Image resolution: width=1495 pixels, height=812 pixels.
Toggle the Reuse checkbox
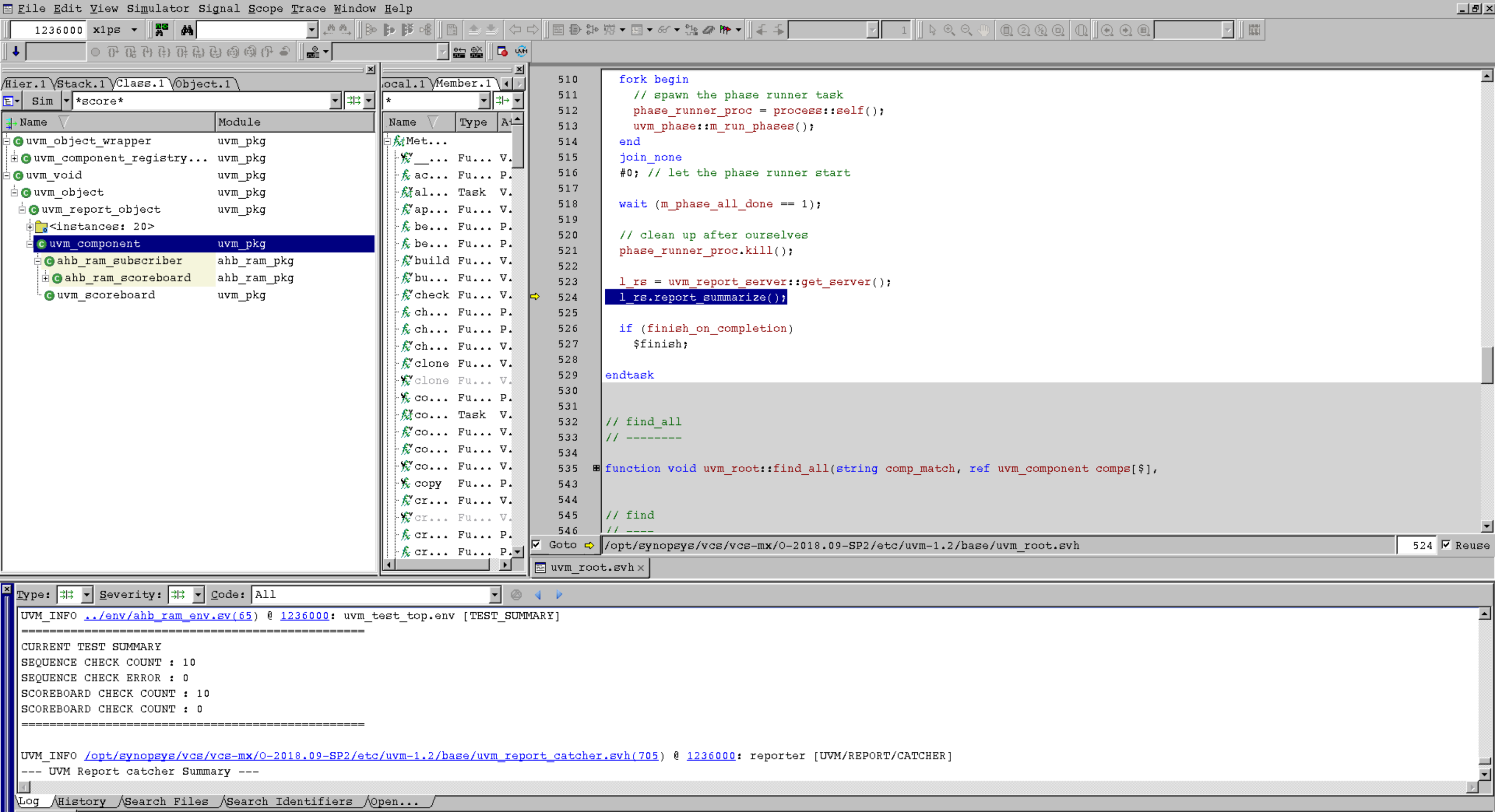coord(1446,545)
